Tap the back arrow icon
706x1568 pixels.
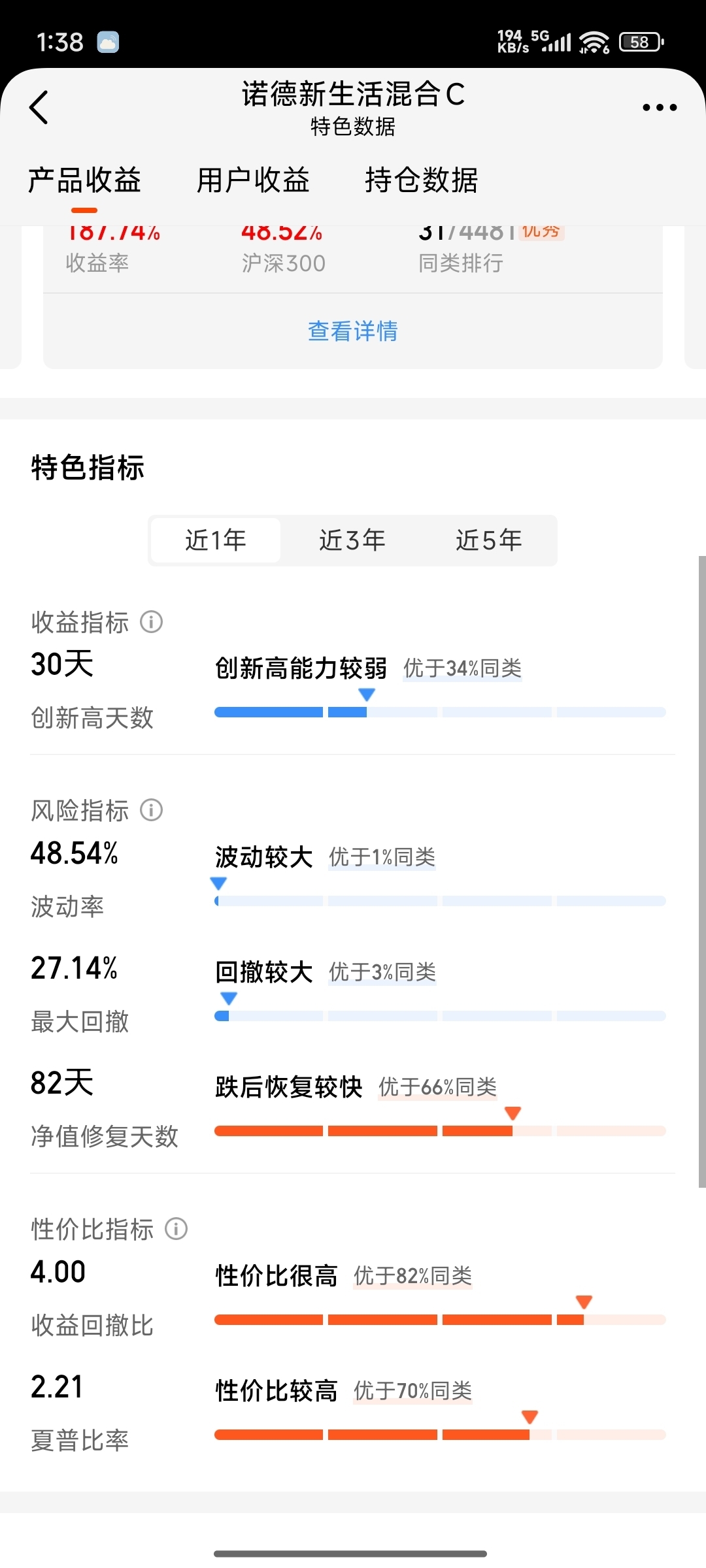click(39, 107)
